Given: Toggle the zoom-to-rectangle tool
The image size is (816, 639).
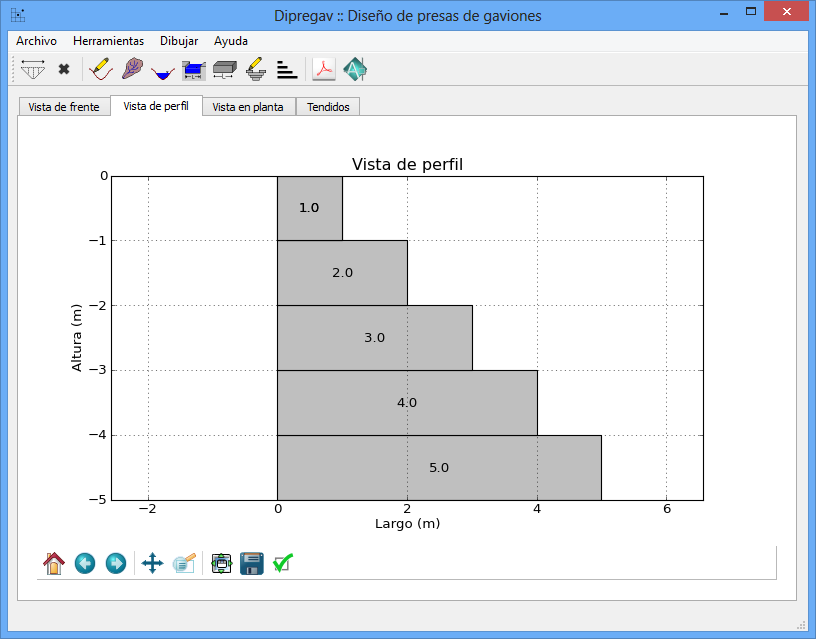Looking at the screenshot, I should [x=184, y=563].
